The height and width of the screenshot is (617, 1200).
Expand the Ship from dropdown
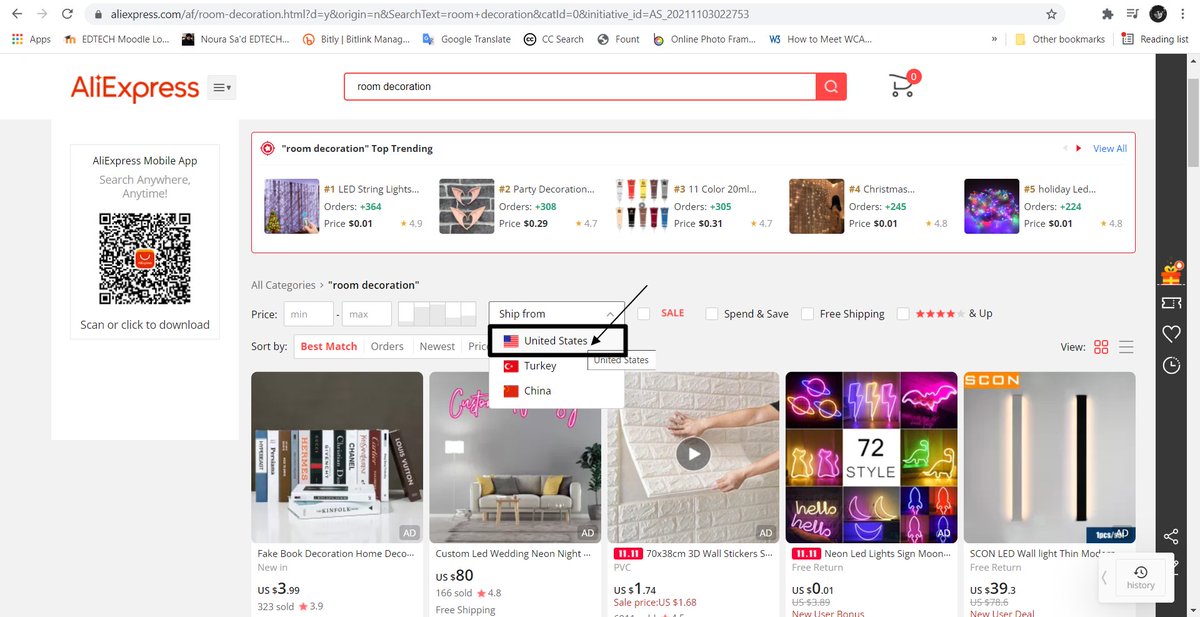[556, 314]
